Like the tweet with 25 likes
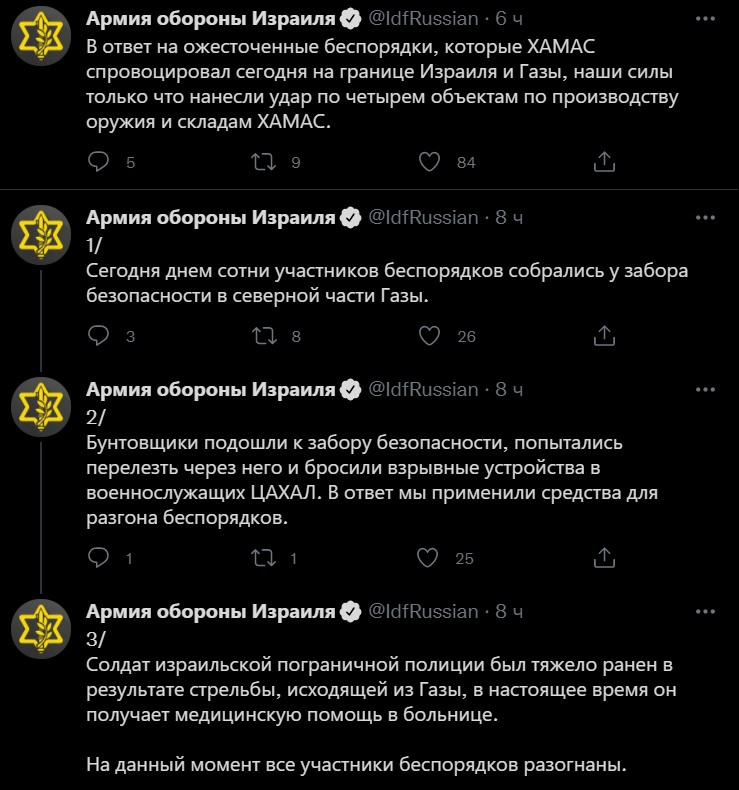 pyautogui.click(x=428, y=558)
